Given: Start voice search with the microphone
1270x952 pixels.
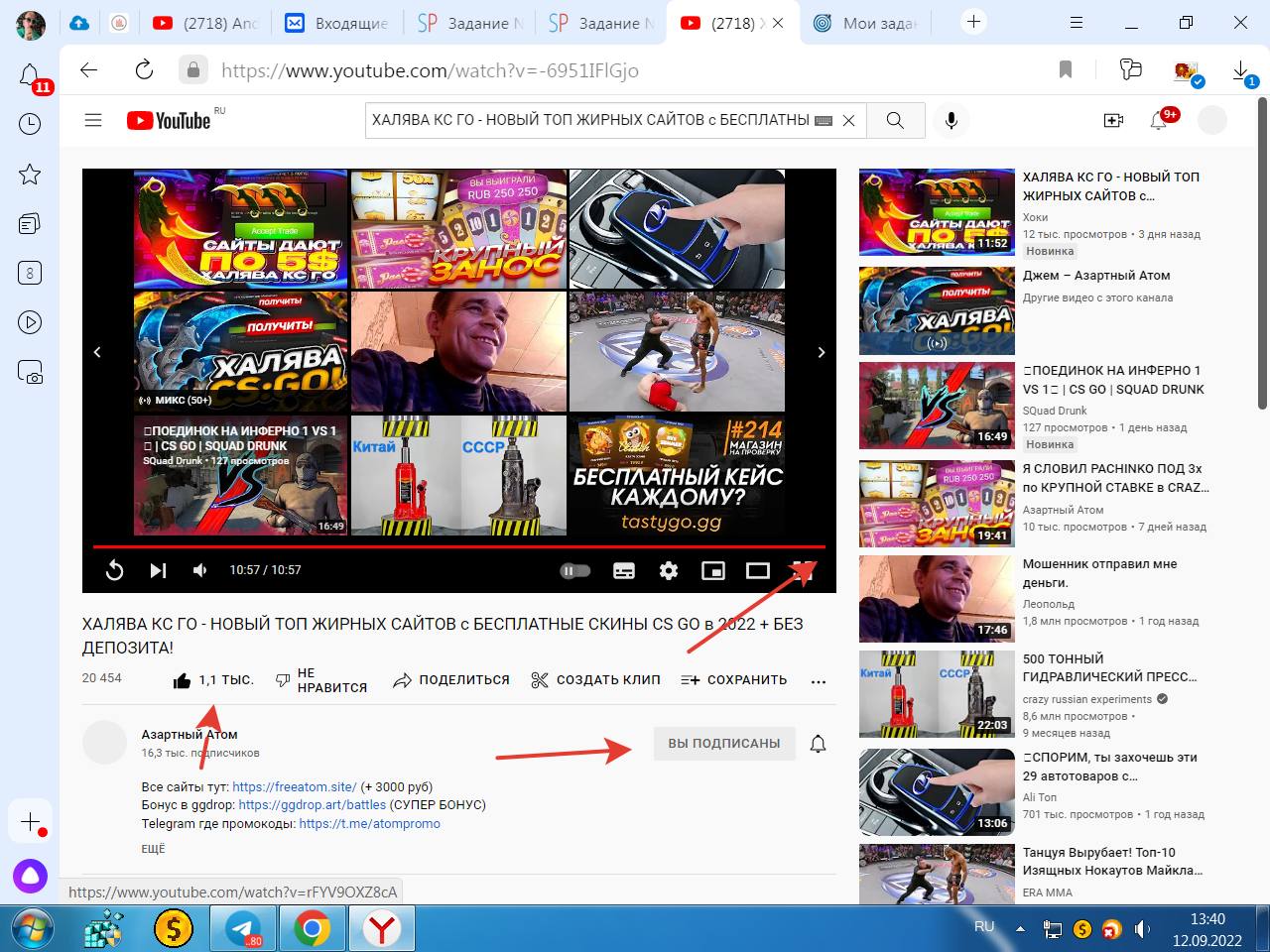Looking at the screenshot, I should tap(952, 120).
